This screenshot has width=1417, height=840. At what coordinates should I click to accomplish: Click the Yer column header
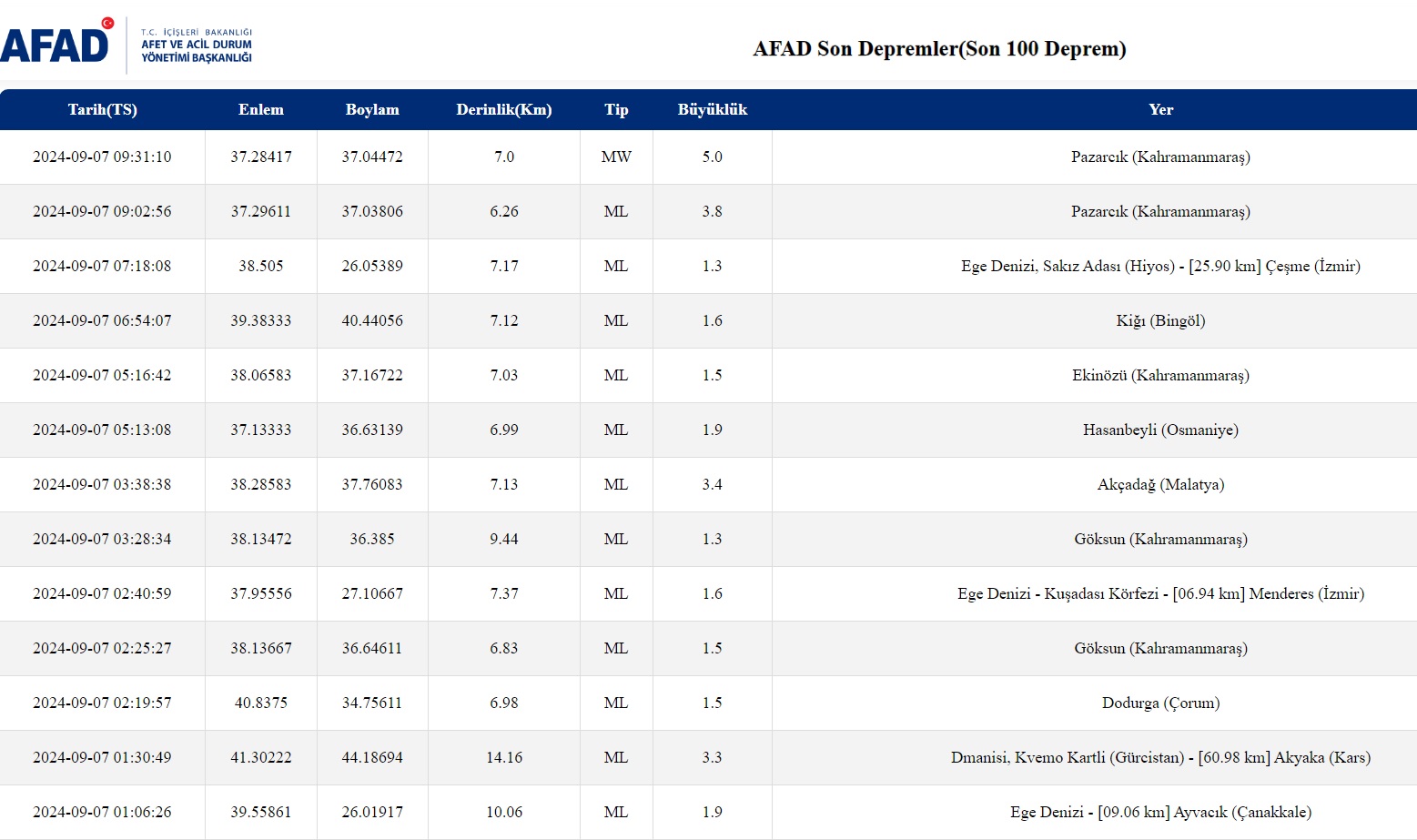click(1160, 110)
